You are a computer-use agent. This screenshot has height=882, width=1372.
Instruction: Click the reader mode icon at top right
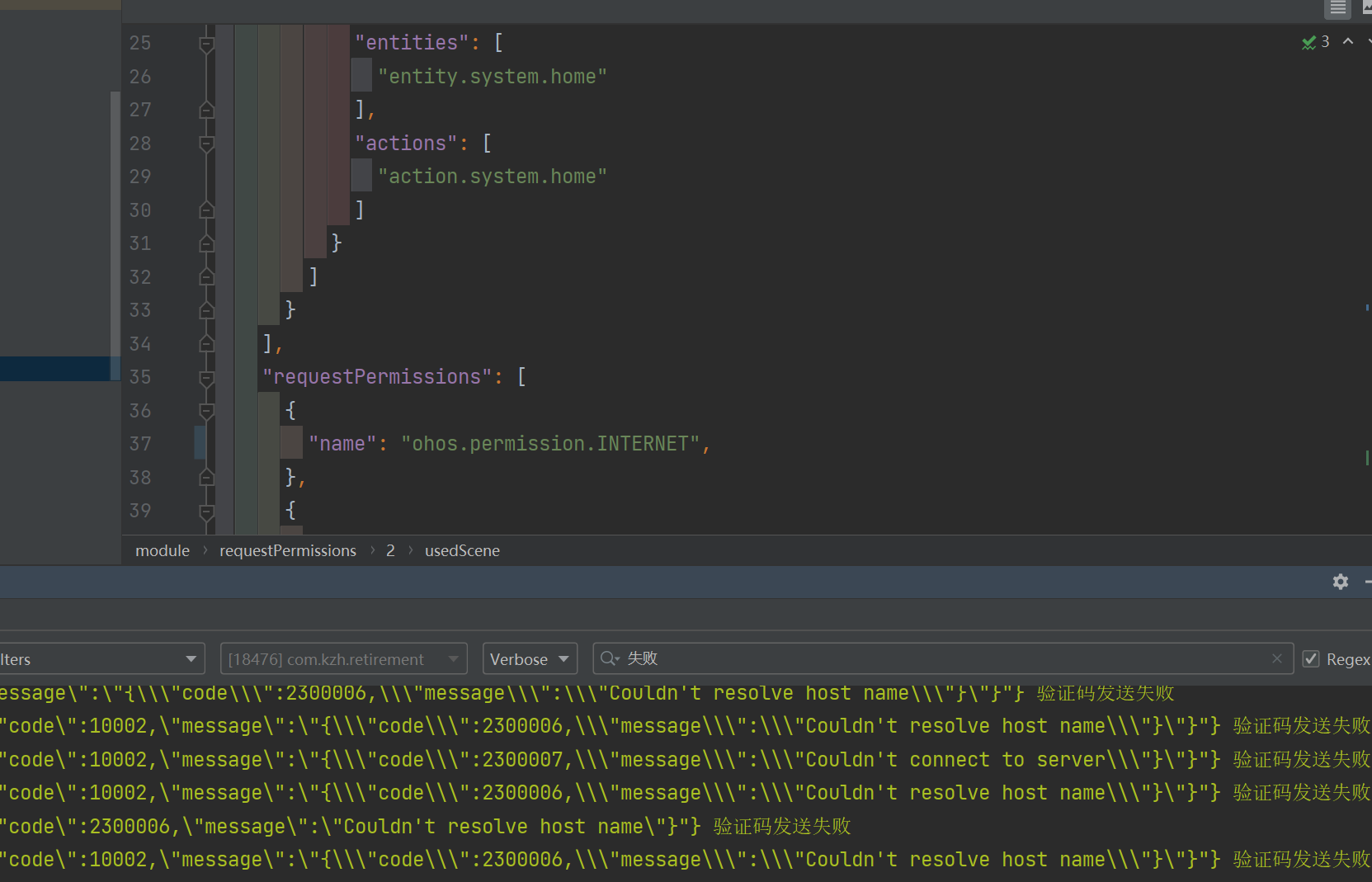(x=1338, y=8)
